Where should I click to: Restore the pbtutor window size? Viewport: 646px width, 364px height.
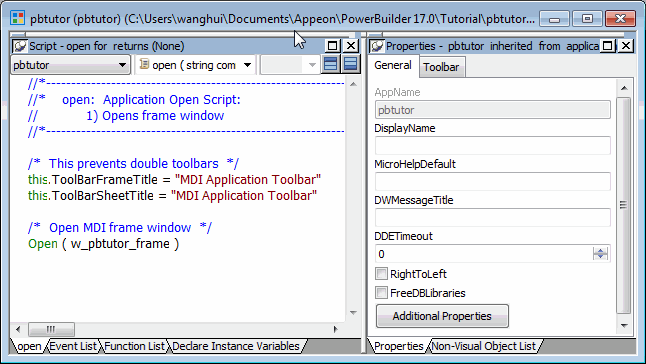click(587, 19)
